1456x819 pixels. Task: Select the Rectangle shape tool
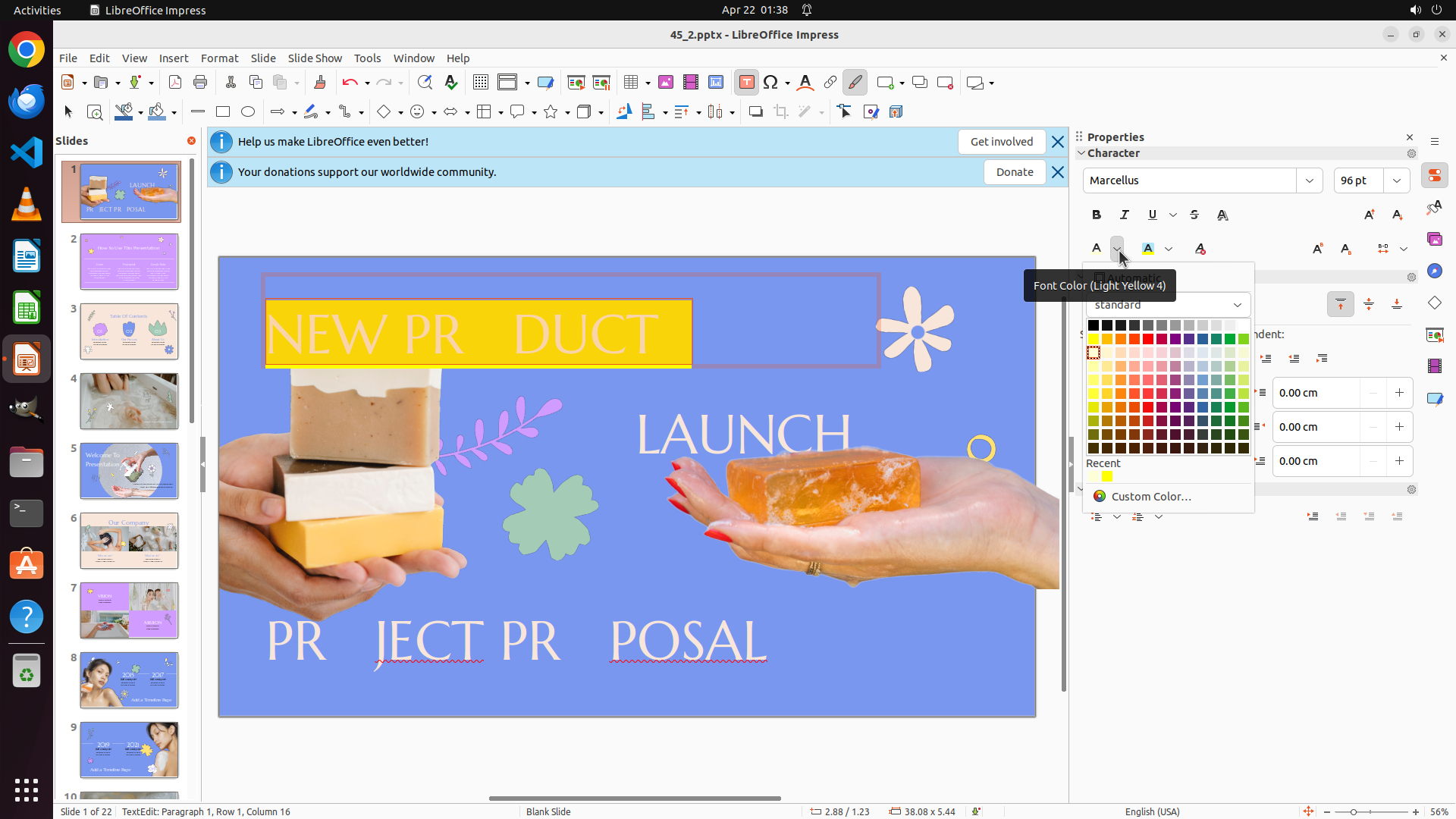[223, 112]
